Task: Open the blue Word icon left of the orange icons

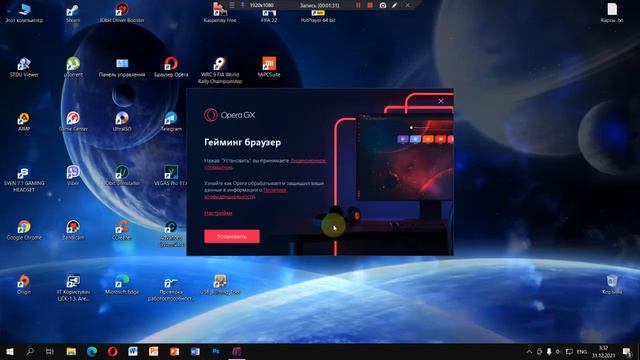Action: (x=133, y=351)
